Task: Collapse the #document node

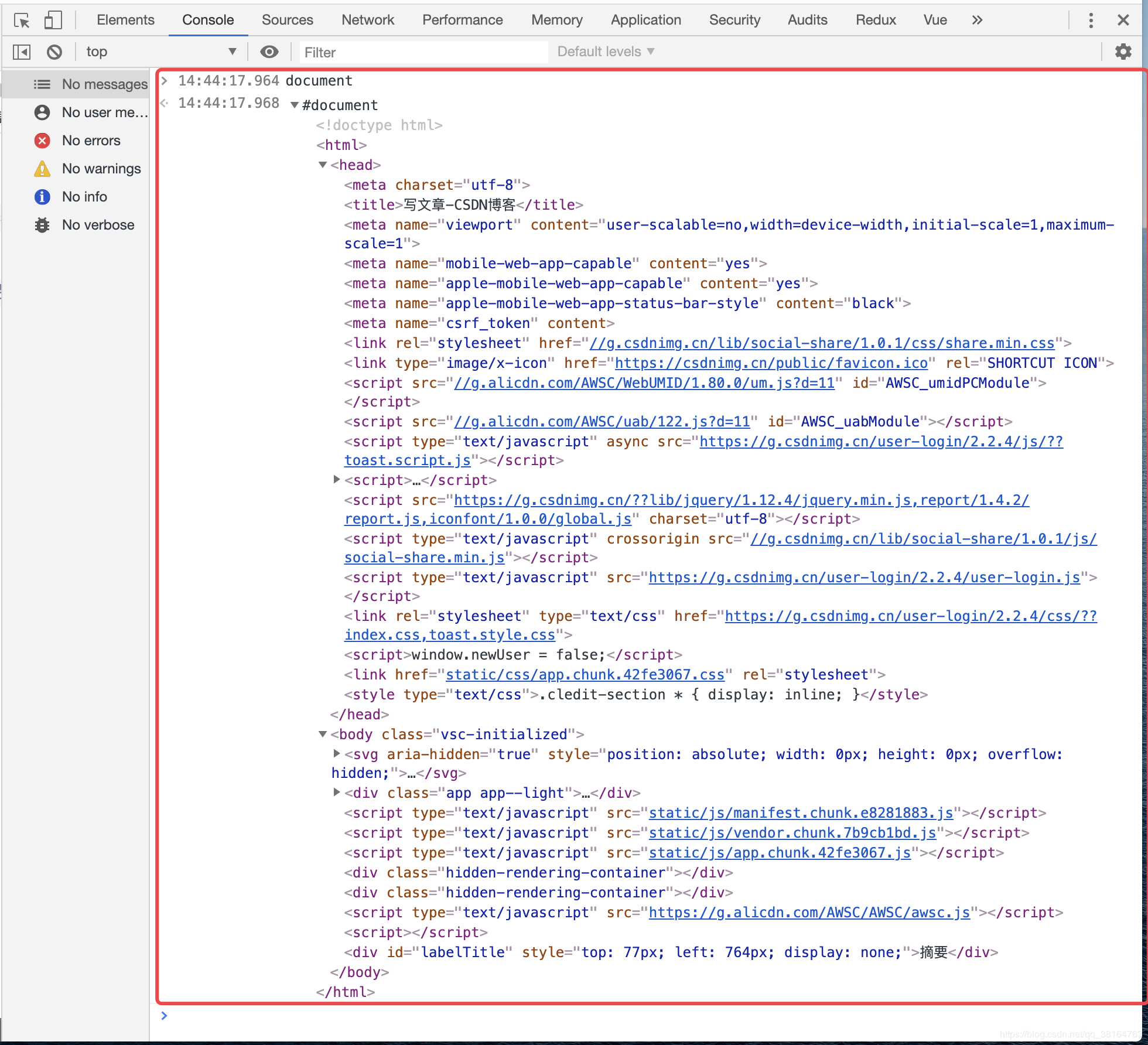Action: 295,105
